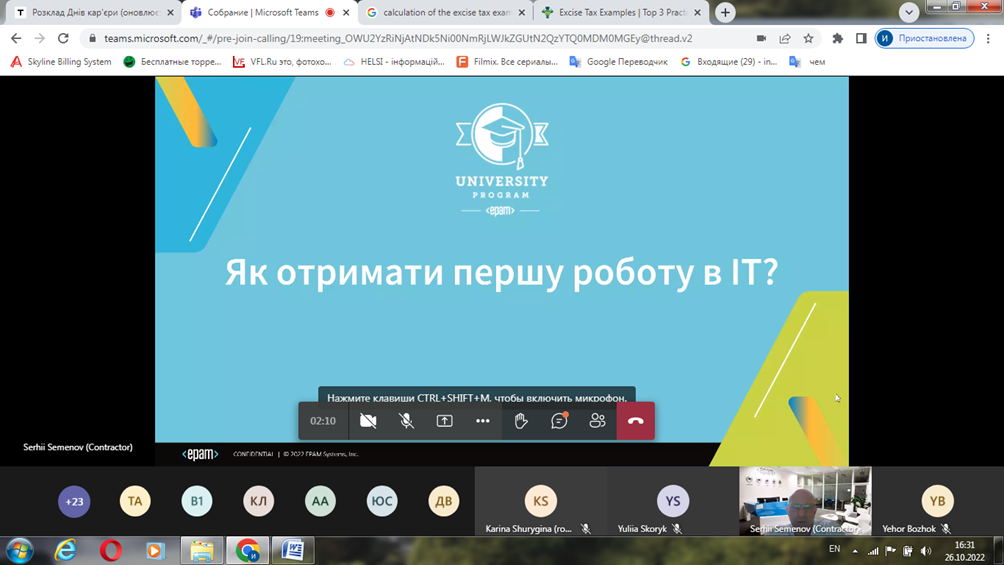Select participant avatar ДВ
Screen dimensions: 1004x565
click(x=444, y=501)
